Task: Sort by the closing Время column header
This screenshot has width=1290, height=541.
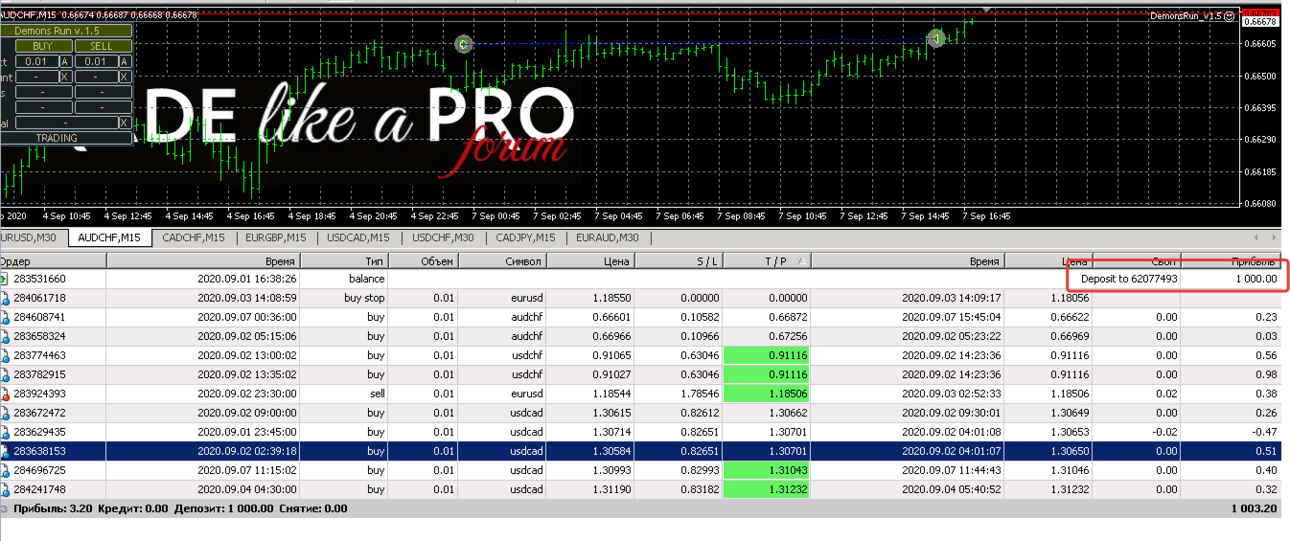Action: click(x=909, y=261)
